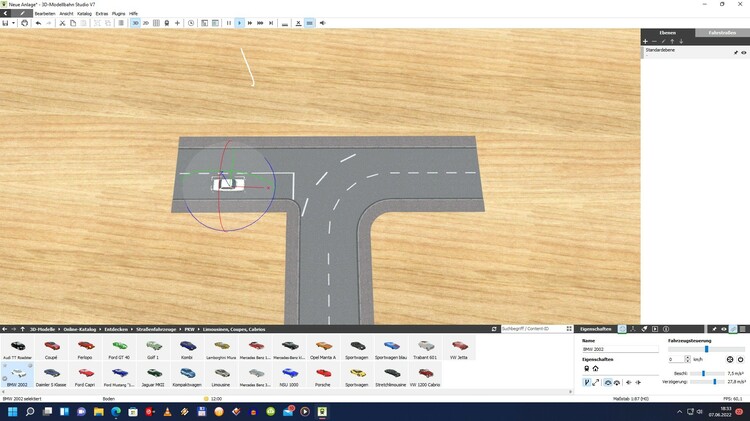Select the Standardebene layer row
The height and width of the screenshot is (421, 750).
tap(695, 53)
